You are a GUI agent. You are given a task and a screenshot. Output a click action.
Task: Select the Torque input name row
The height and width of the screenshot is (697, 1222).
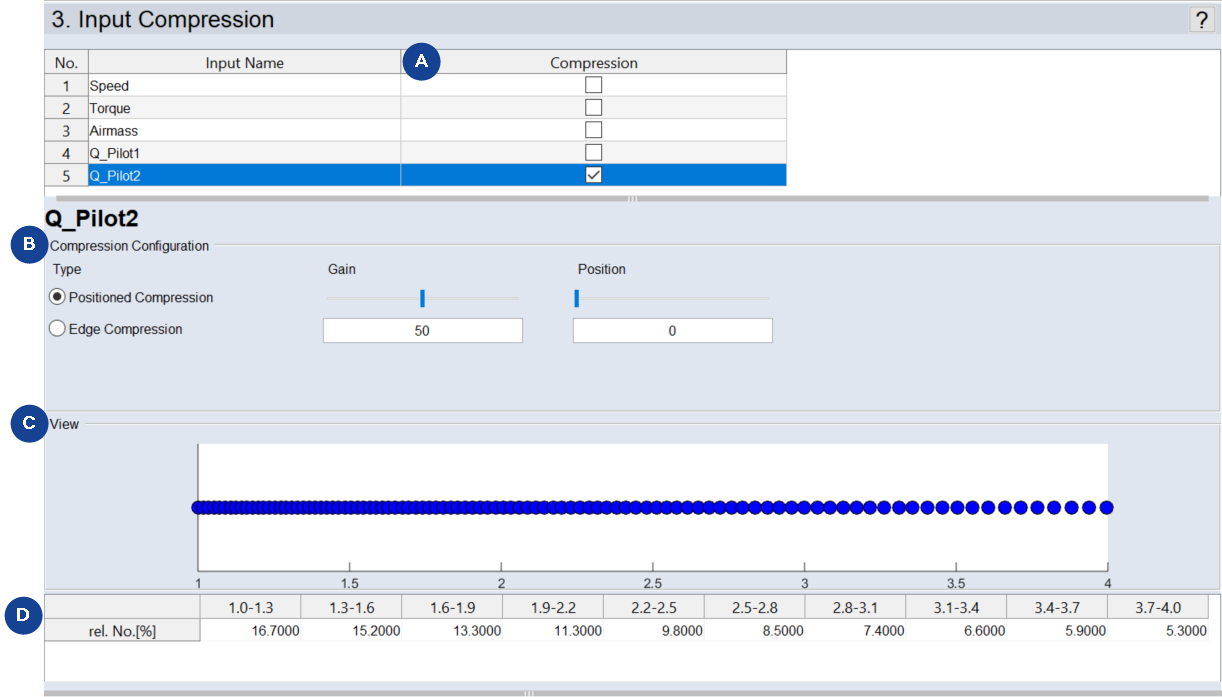[x=244, y=108]
